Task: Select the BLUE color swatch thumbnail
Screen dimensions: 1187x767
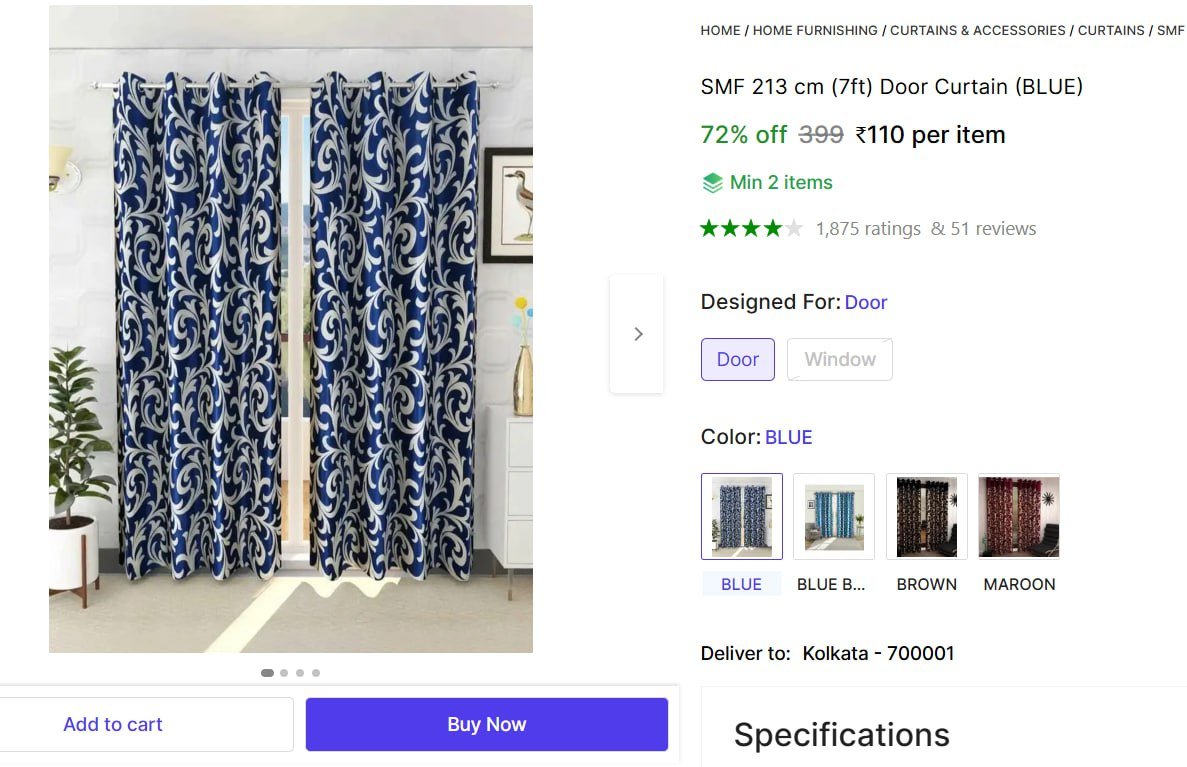Action: [742, 516]
